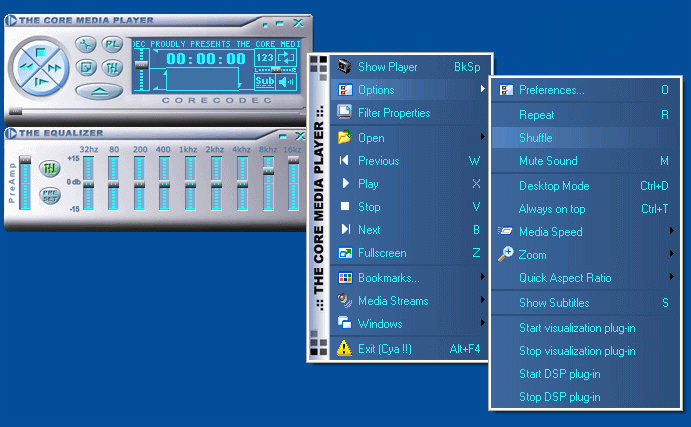The width and height of the screenshot is (691, 427).
Task: Click the Exit warning triangle icon
Action: [x=344, y=348]
